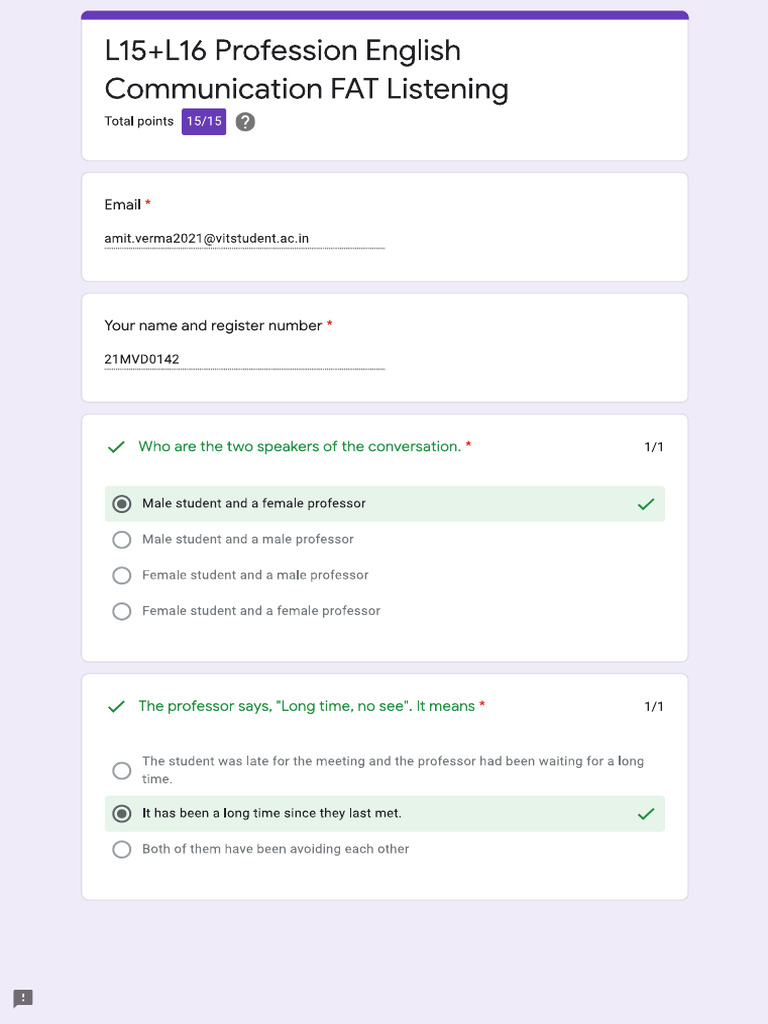Screen dimensions: 768x1024
Task: Click the 15/15 total score badge
Action: tap(204, 122)
